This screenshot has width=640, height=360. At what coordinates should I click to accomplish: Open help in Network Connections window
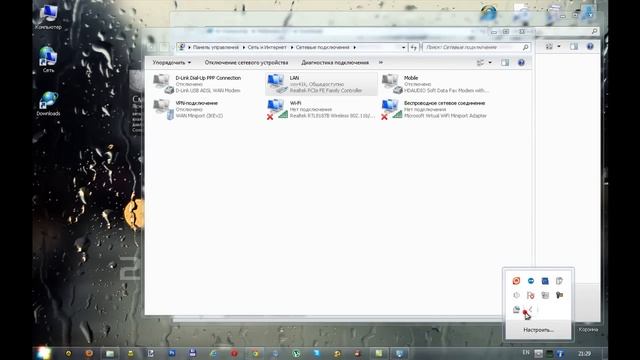coord(521,62)
